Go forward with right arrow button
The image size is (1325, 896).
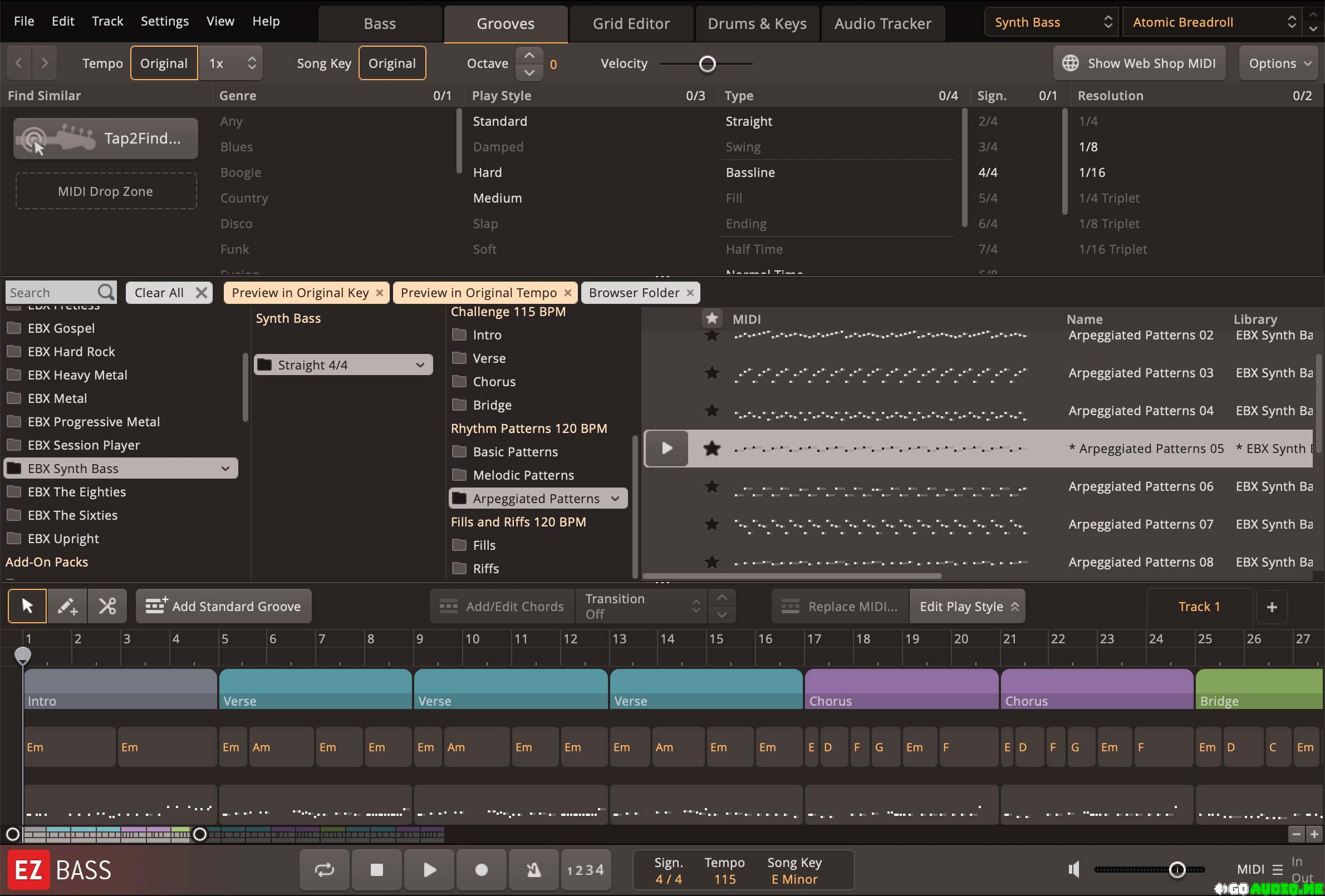[45, 63]
